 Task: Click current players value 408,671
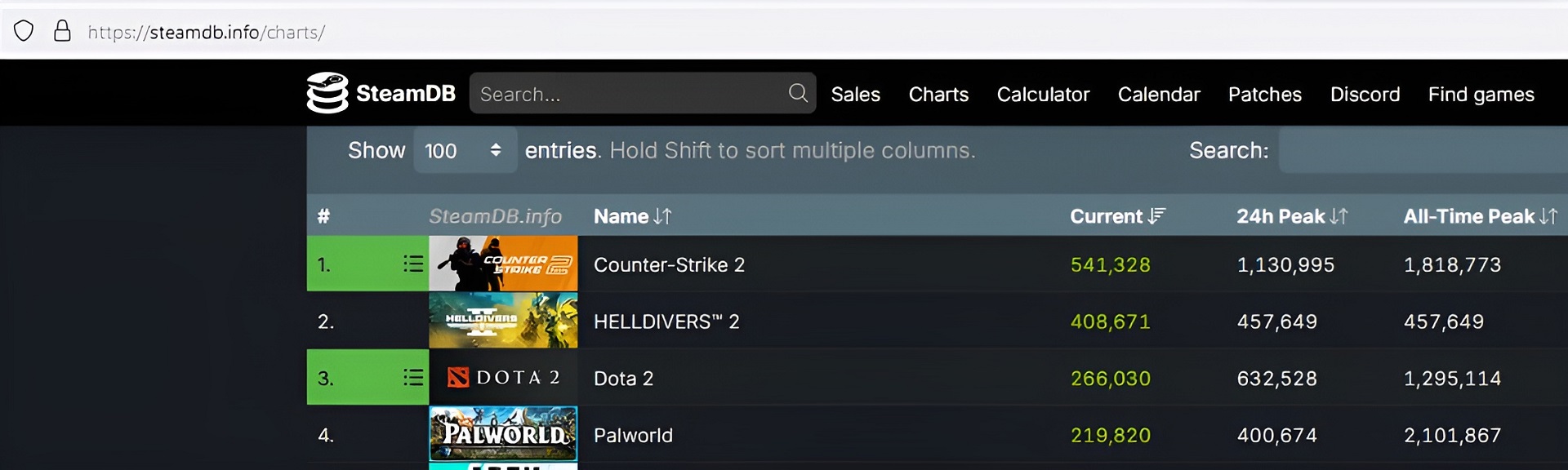(1110, 321)
